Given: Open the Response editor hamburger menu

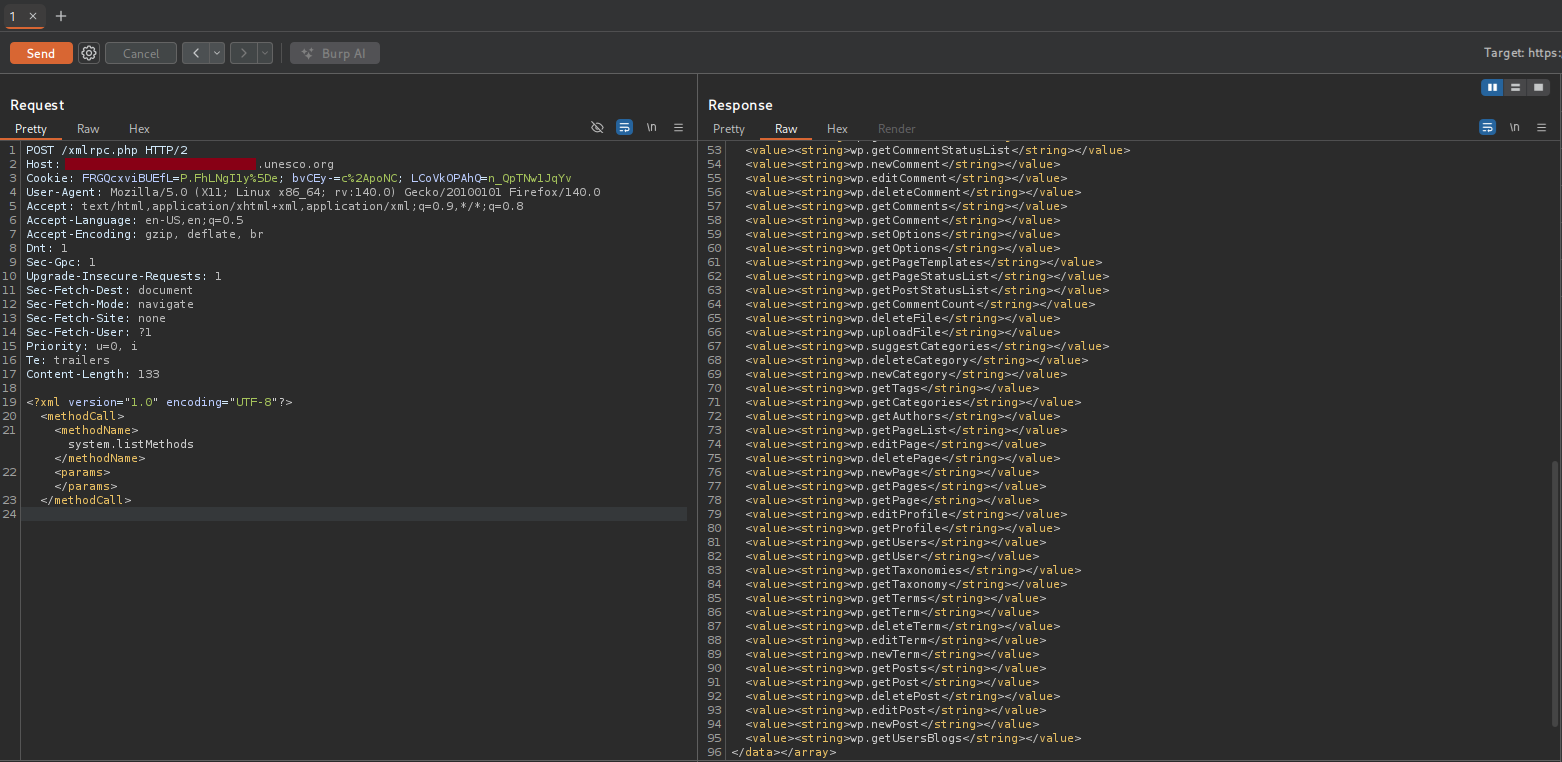Looking at the screenshot, I should [x=1541, y=127].
